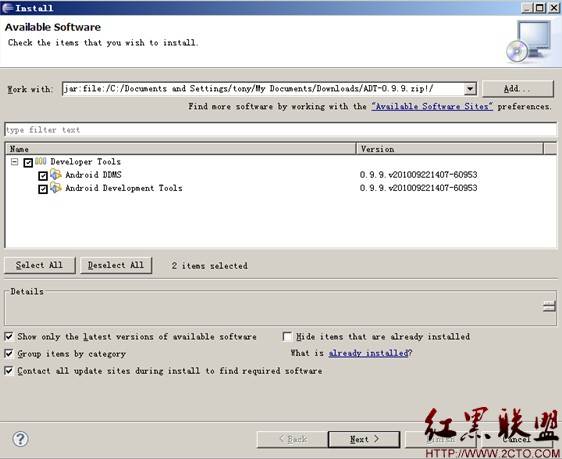Viewport: 562px width, 459px height.
Task: Click the Name column header
Action: (180, 149)
